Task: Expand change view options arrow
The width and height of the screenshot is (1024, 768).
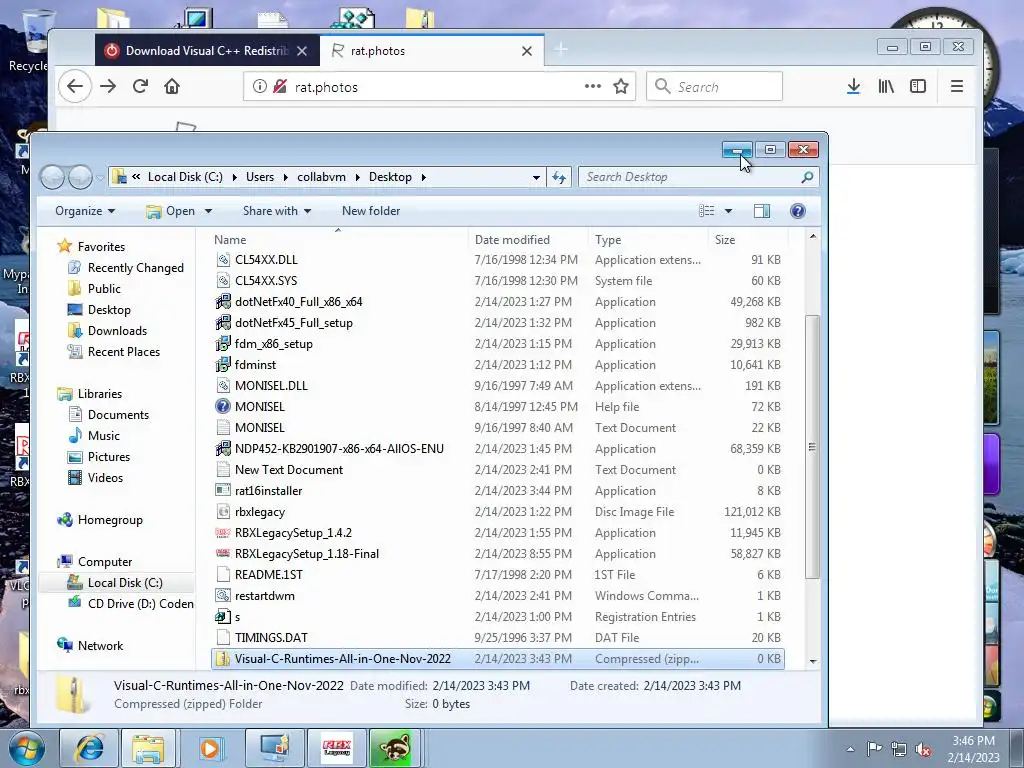Action: [728, 211]
